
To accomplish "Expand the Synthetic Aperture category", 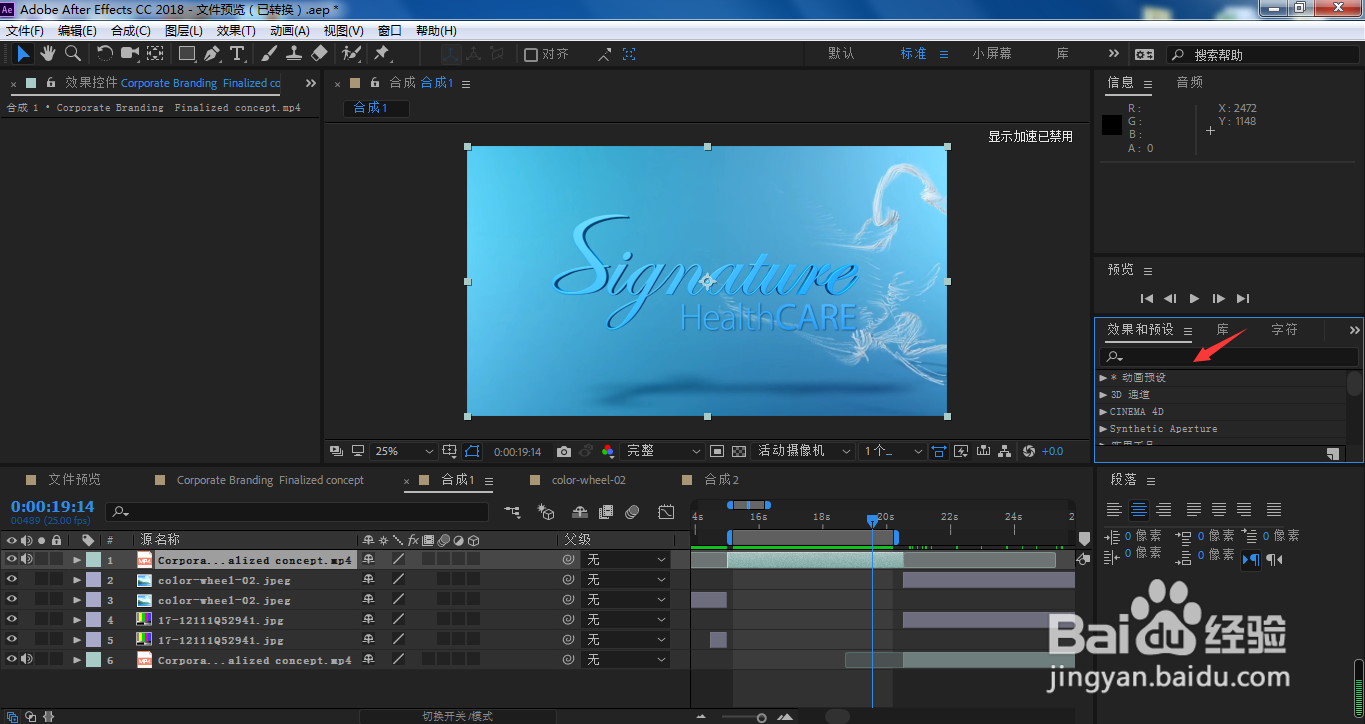I will click(x=1104, y=429).
